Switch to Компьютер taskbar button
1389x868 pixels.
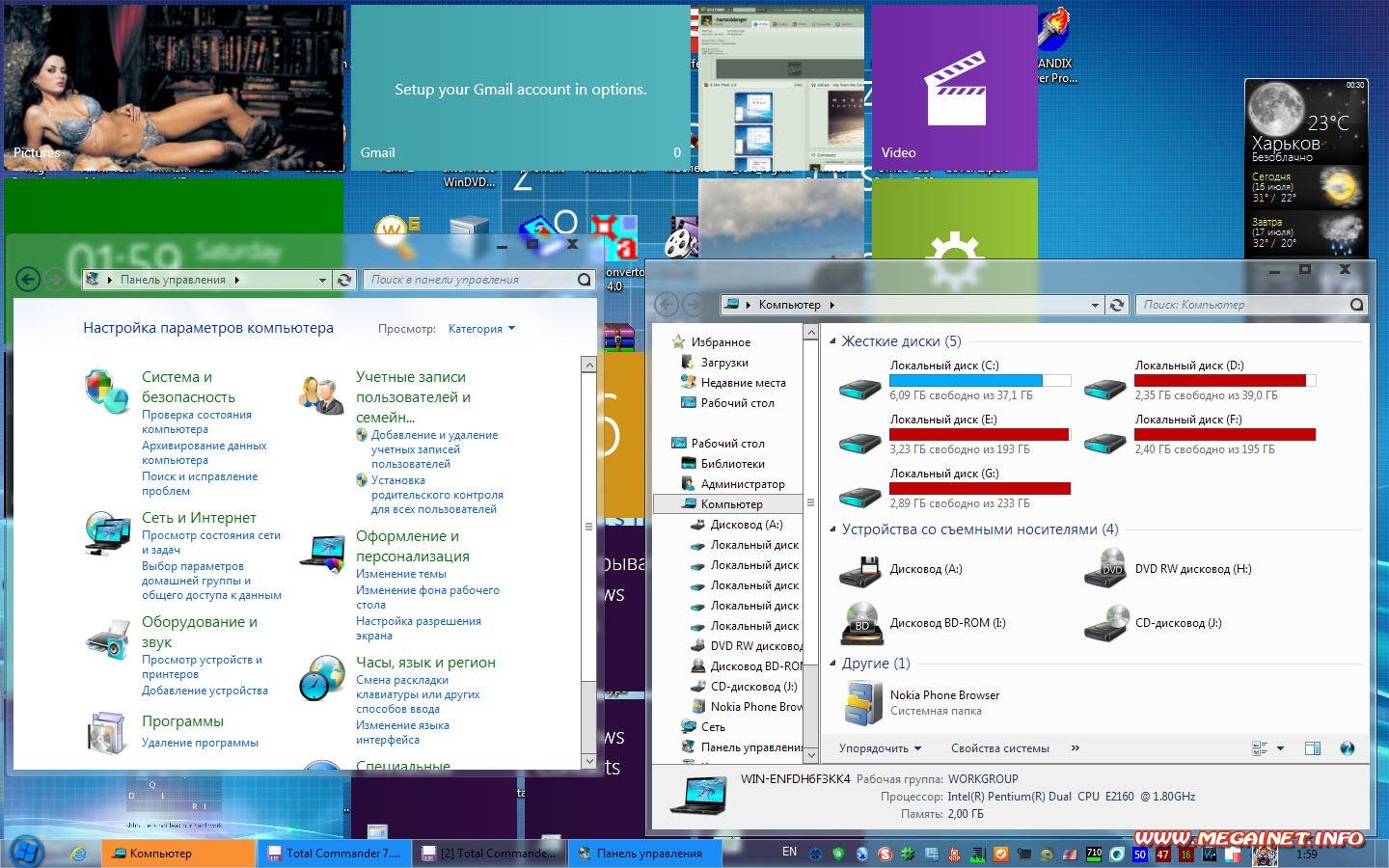point(178,854)
